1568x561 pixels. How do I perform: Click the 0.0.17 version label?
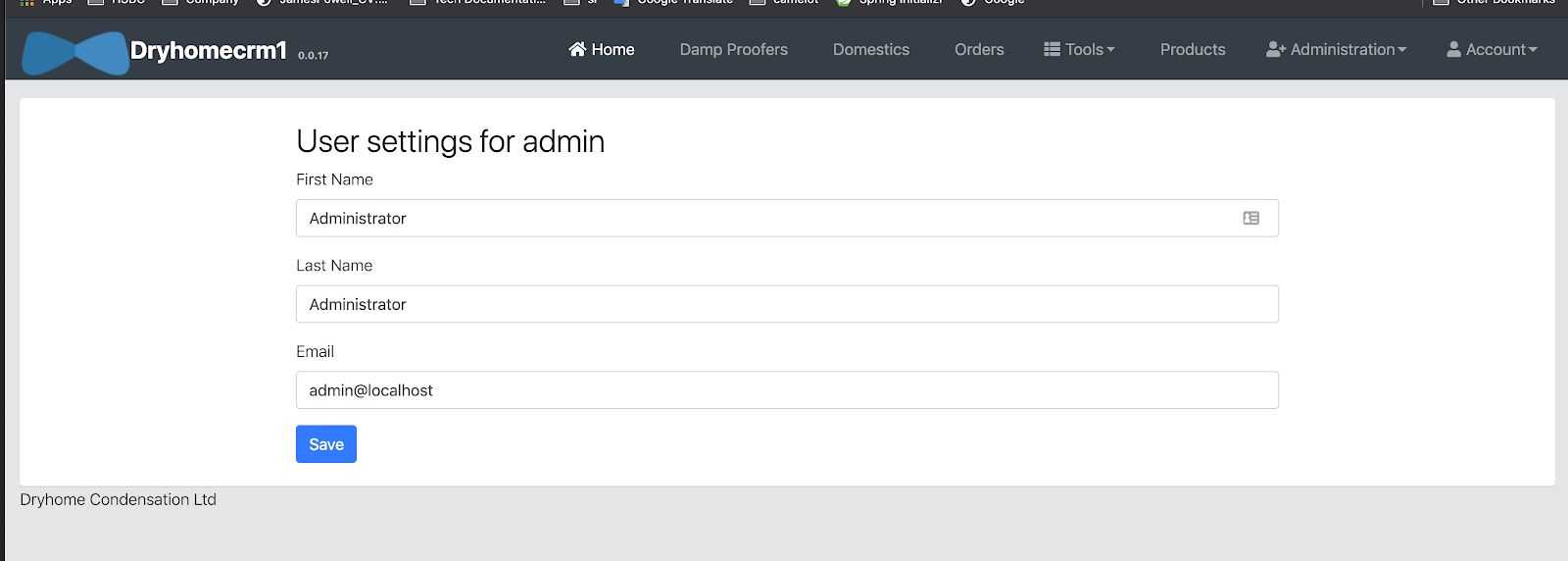click(313, 56)
